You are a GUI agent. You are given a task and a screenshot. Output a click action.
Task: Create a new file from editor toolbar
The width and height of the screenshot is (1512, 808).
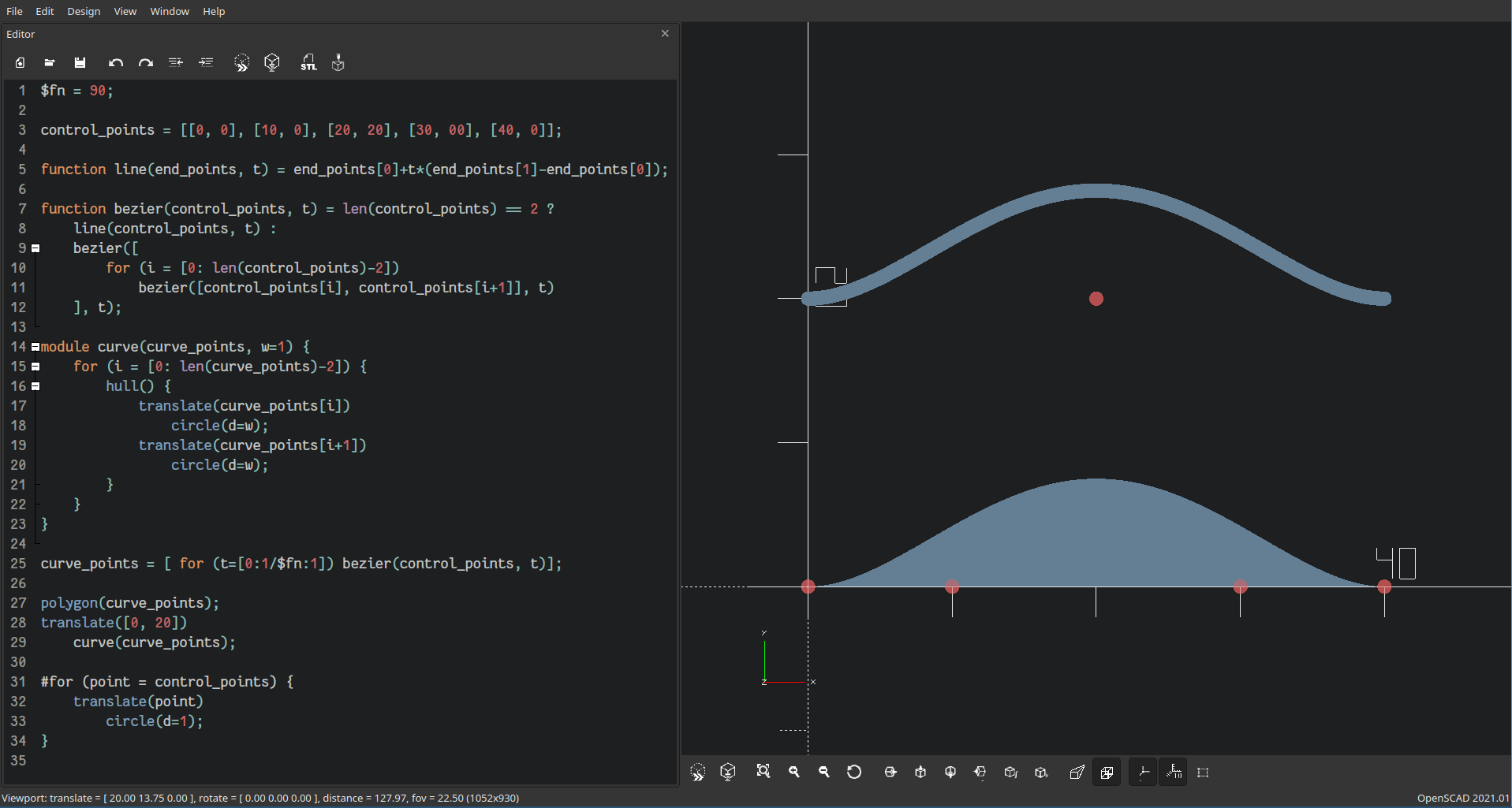(x=20, y=62)
